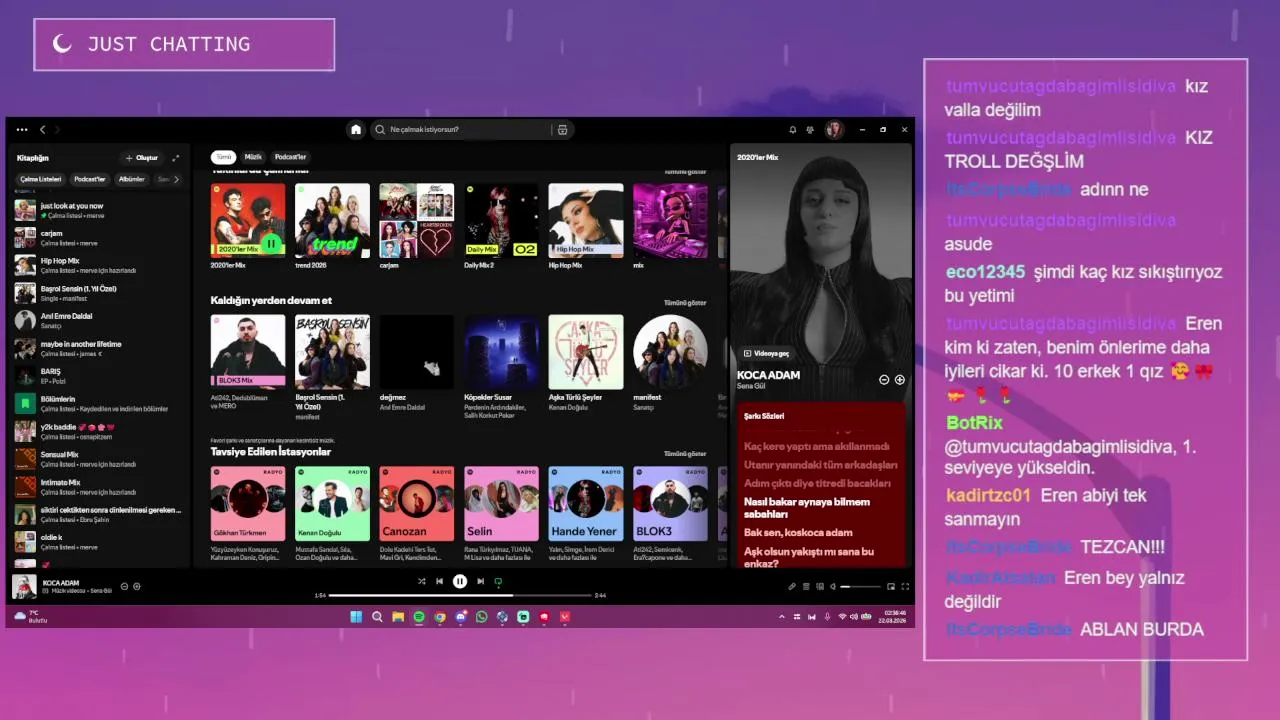Filter library by Albümler

(132, 179)
